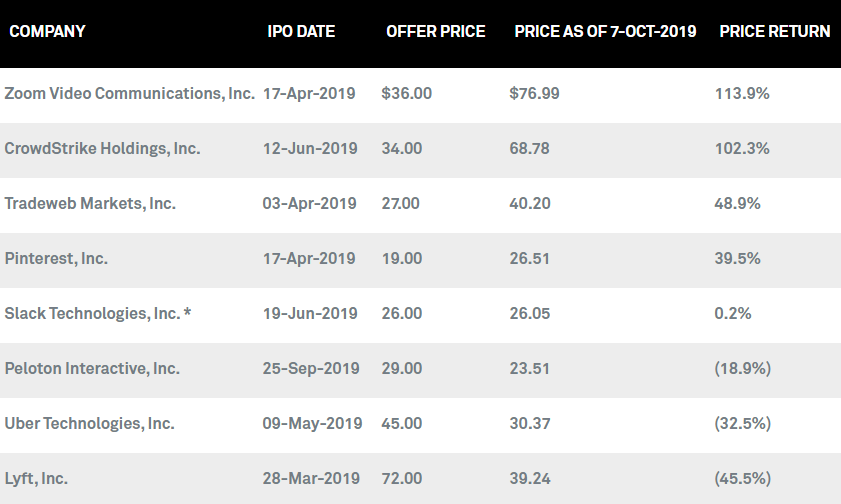Click the COMPANY column header
This screenshot has width=841, height=504.
(x=47, y=32)
